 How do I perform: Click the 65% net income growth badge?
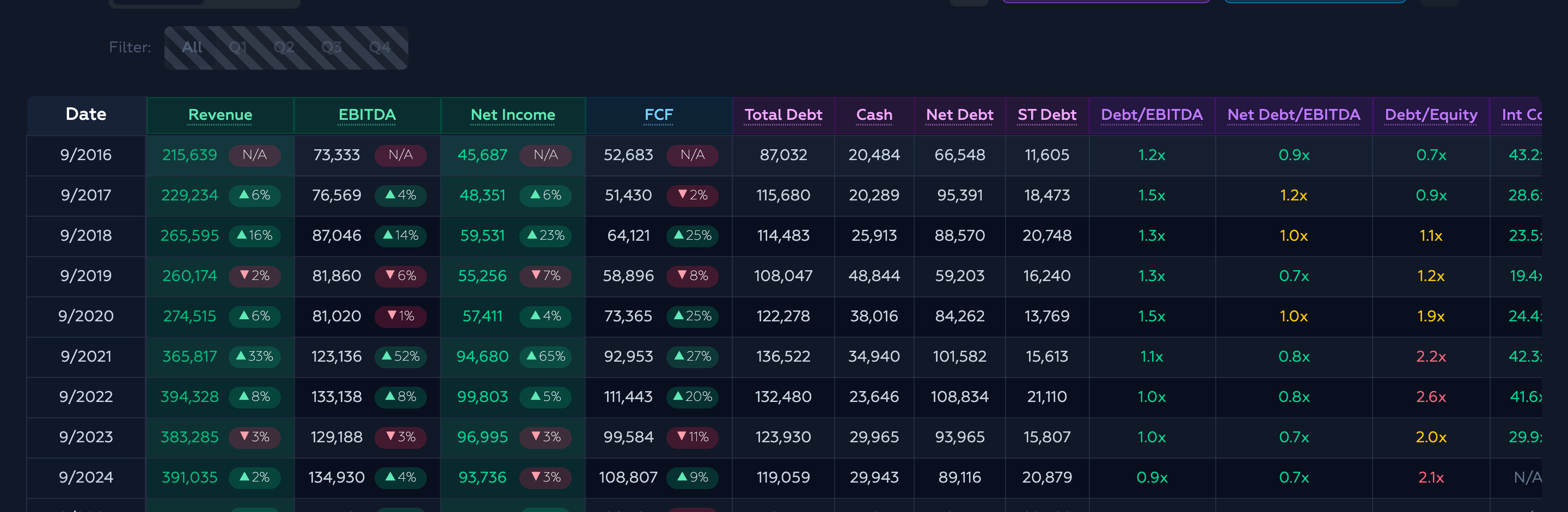pyautogui.click(x=546, y=356)
